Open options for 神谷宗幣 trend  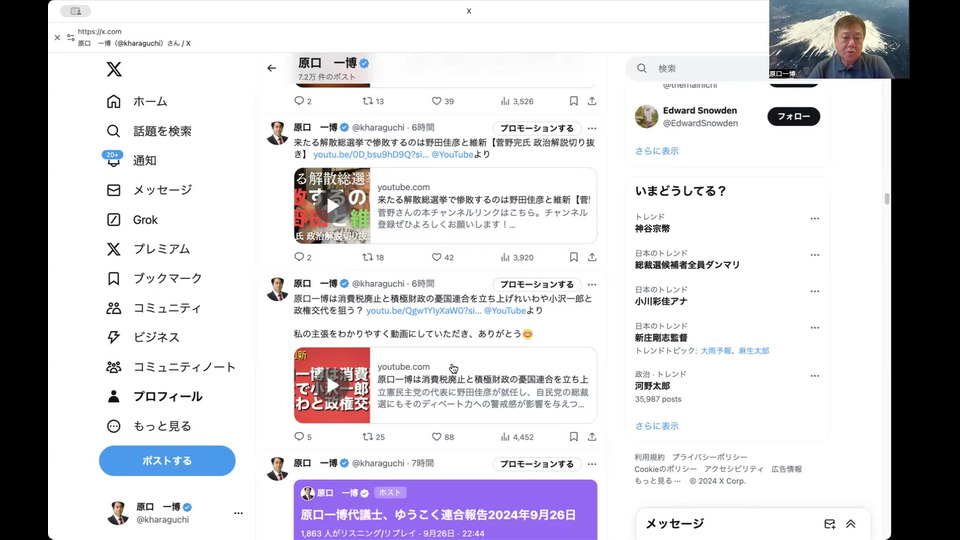814,219
